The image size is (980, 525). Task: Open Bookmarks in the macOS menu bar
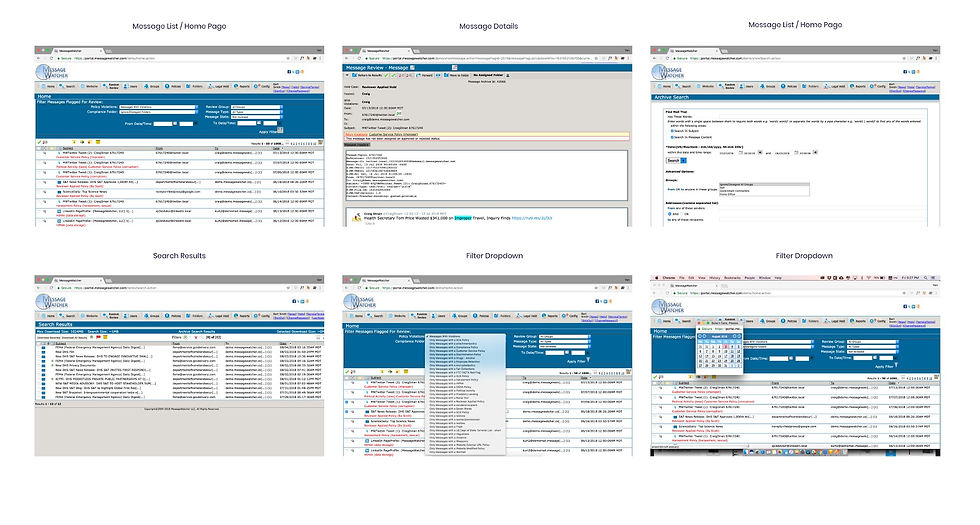coord(732,278)
